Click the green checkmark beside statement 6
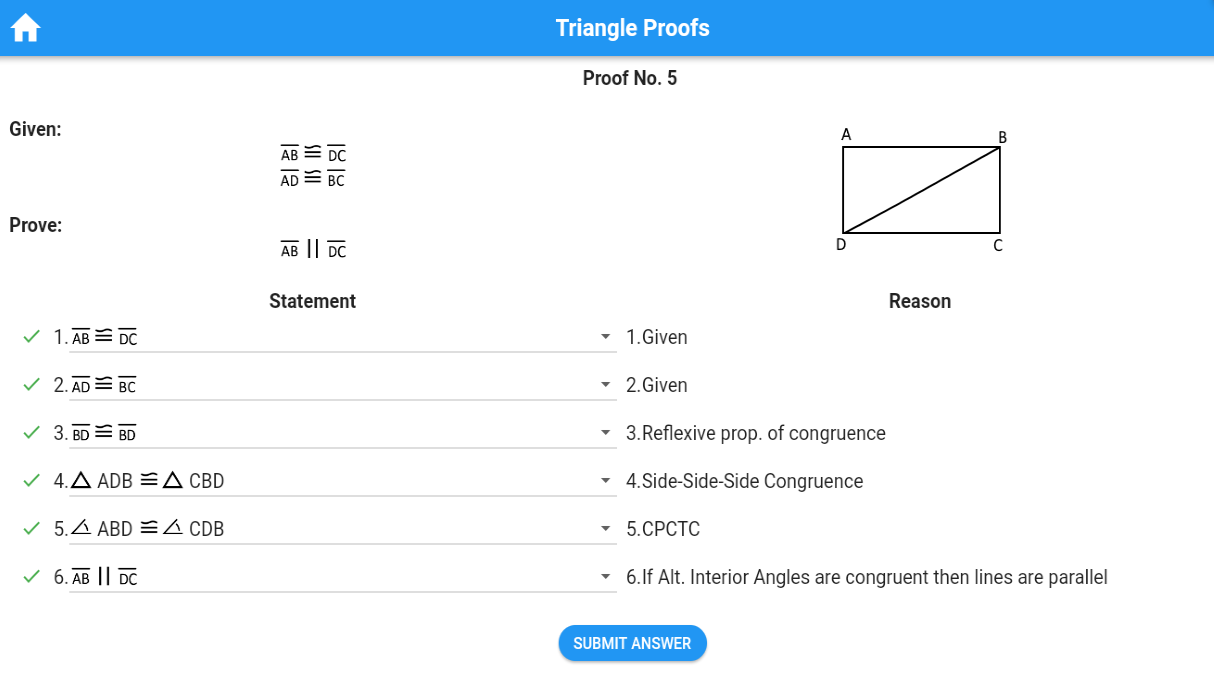Screen dimensions: 1214x686 tap(31, 577)
